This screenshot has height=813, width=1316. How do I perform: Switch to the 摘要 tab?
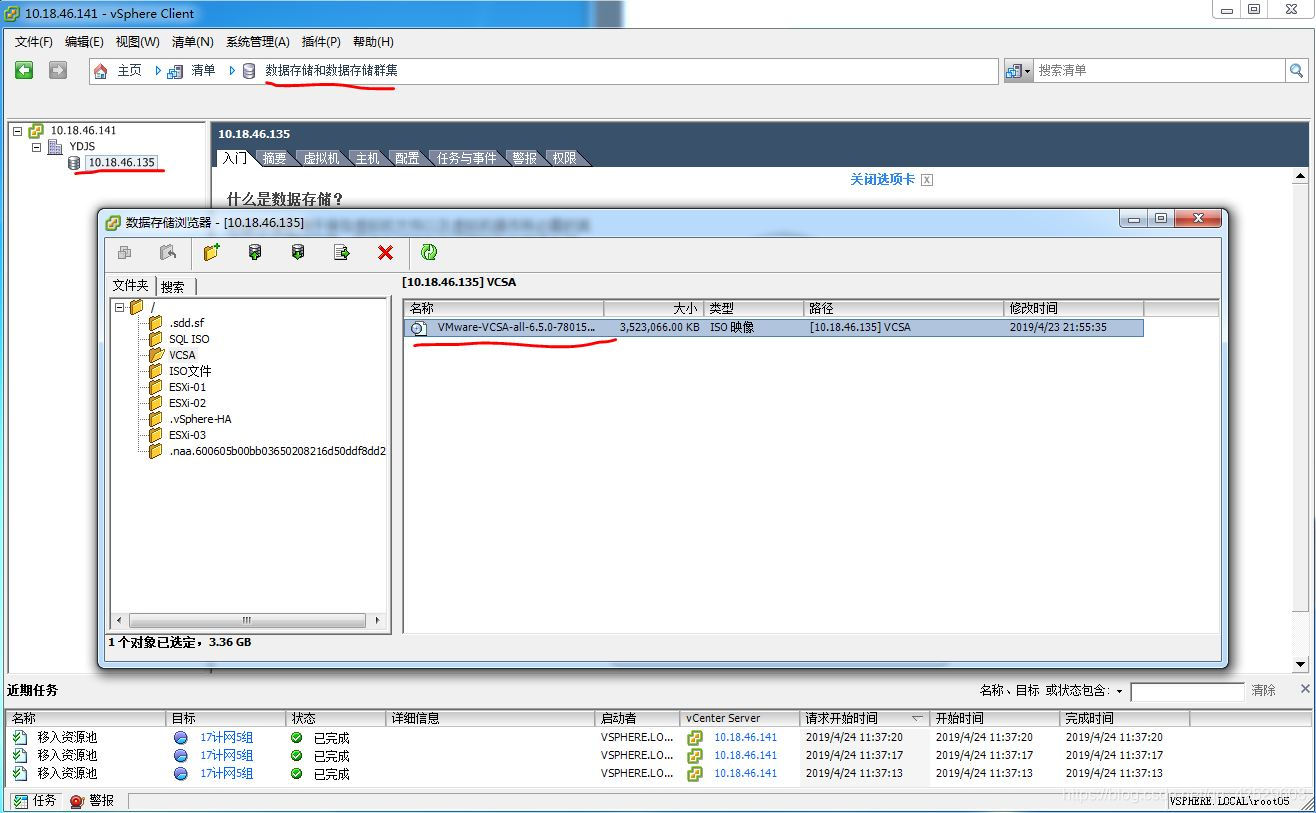coord(274,158)
